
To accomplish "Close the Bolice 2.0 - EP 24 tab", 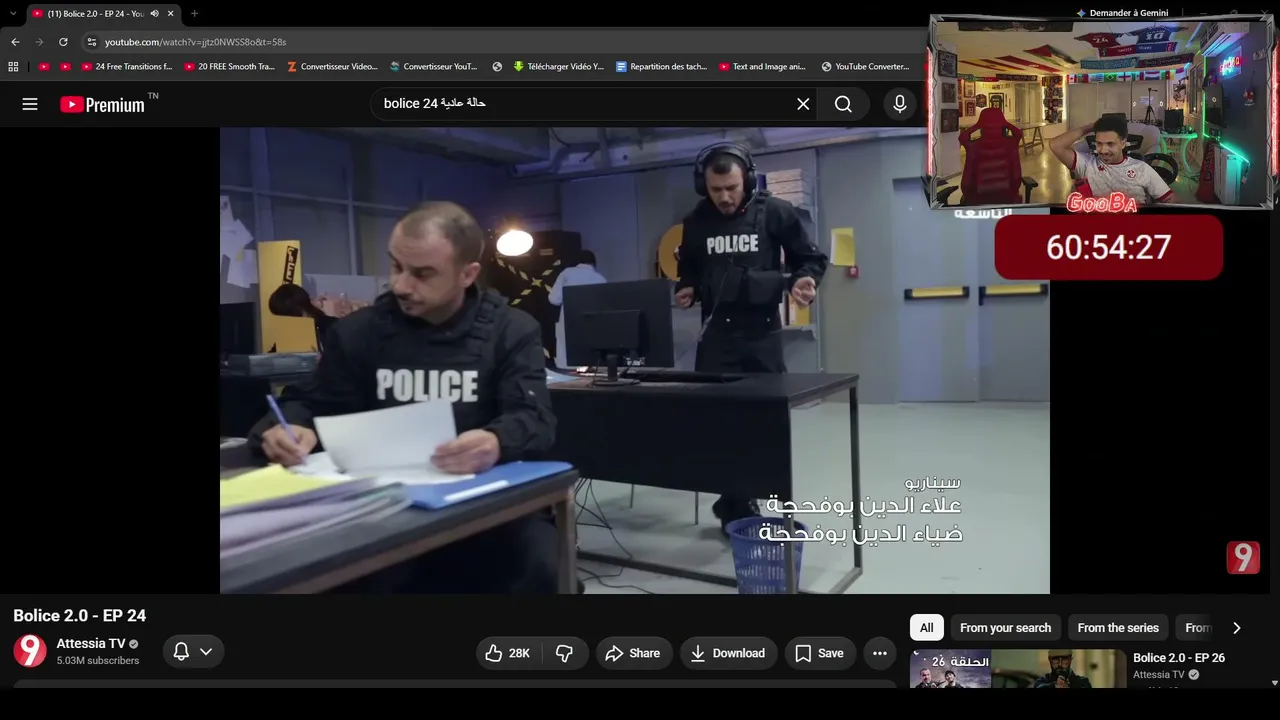I will [x=171, y=14].
